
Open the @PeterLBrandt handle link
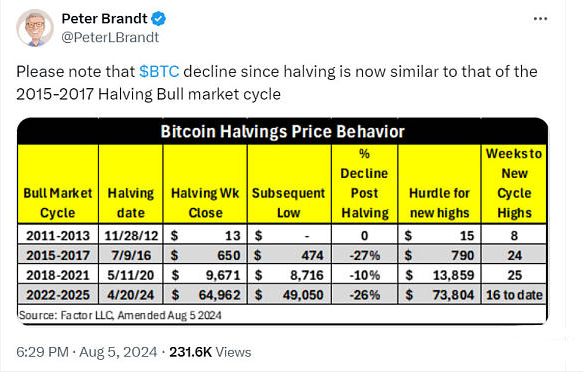(x=110, y=37)
